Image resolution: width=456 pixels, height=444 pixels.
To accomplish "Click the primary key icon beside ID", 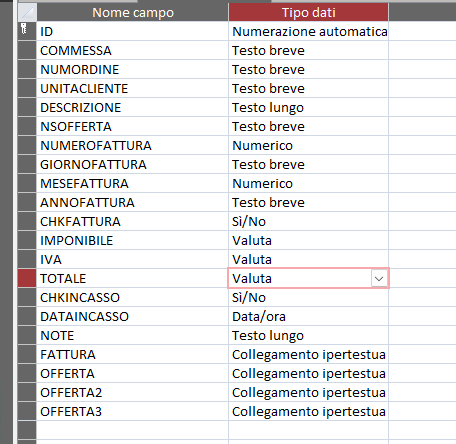I will pyautogui.click(x=24, y=29).
